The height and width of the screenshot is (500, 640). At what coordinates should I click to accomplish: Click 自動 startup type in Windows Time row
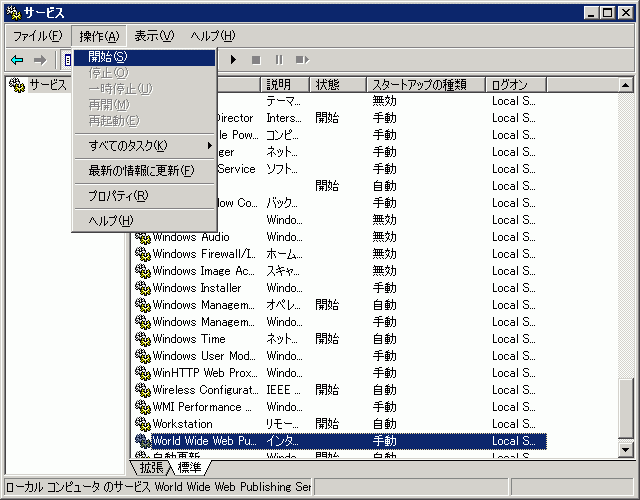point(384,339)
